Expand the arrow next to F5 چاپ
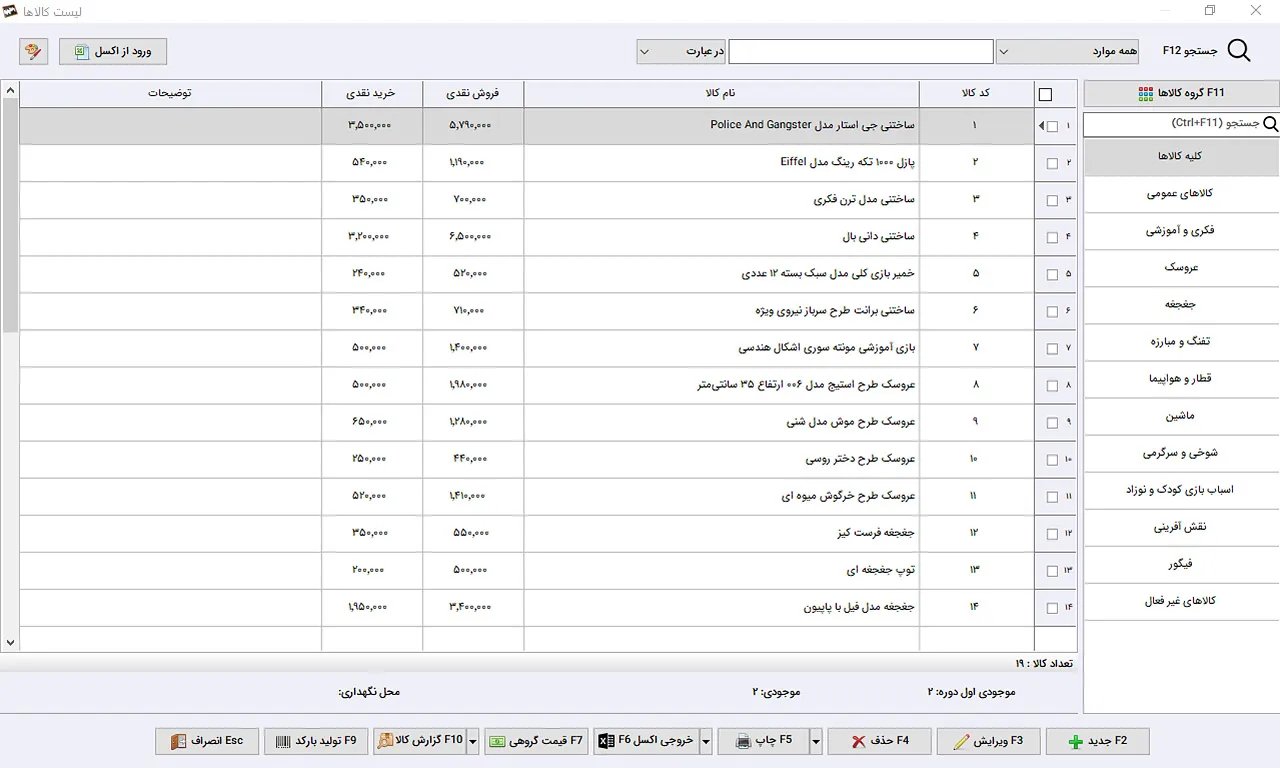 point(816,741)
